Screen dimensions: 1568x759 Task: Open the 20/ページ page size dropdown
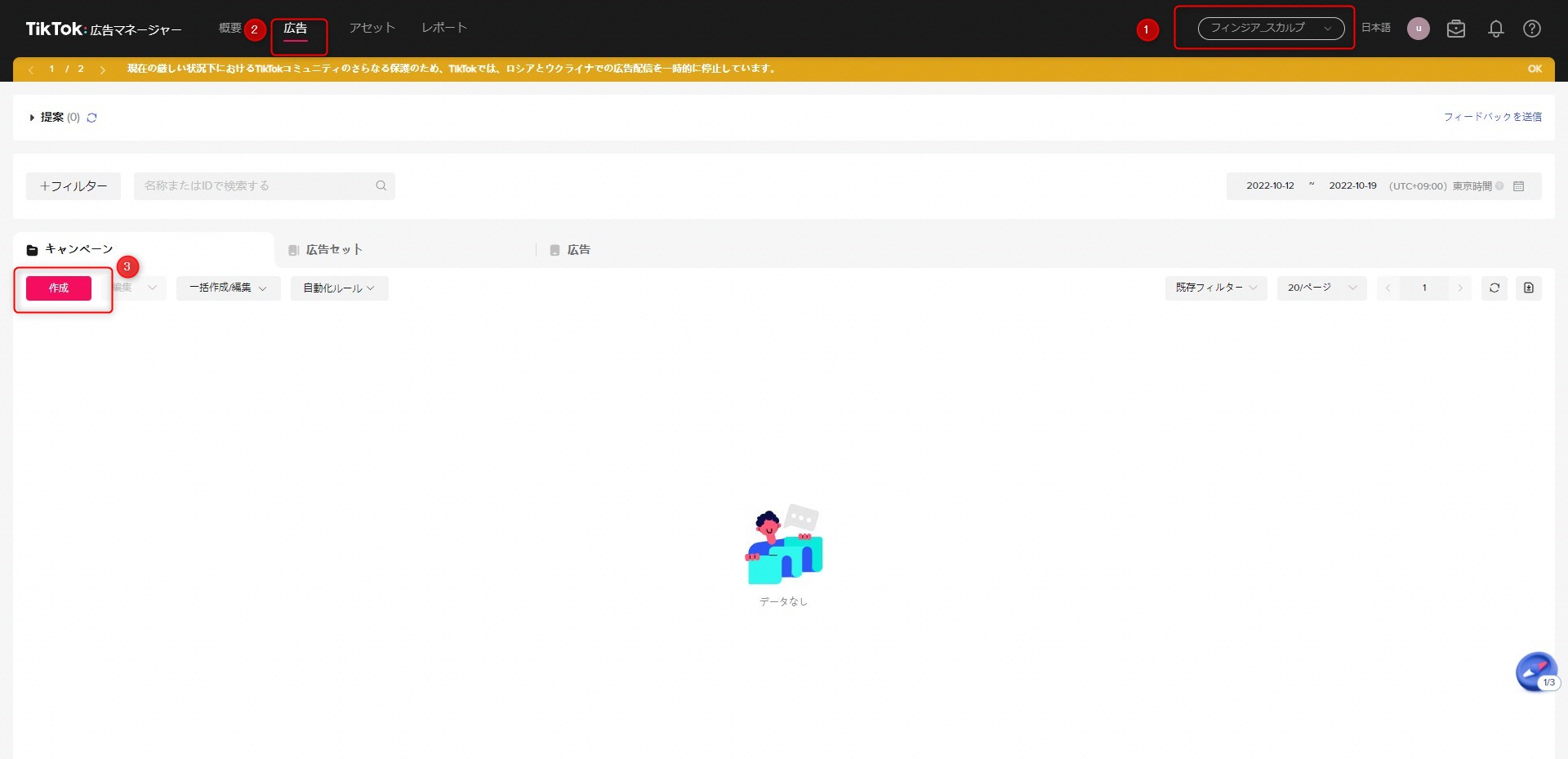(1321, 288)
